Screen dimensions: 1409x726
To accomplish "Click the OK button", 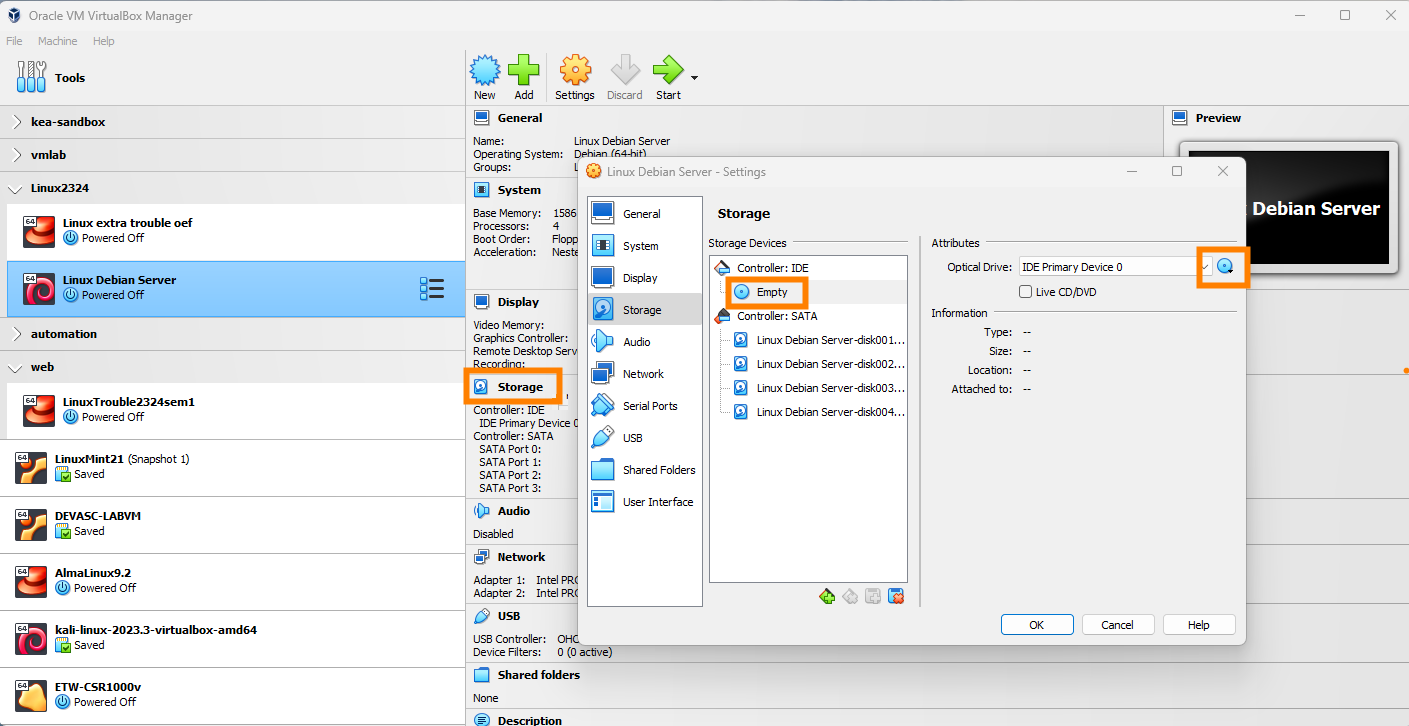I will 1037,625.
